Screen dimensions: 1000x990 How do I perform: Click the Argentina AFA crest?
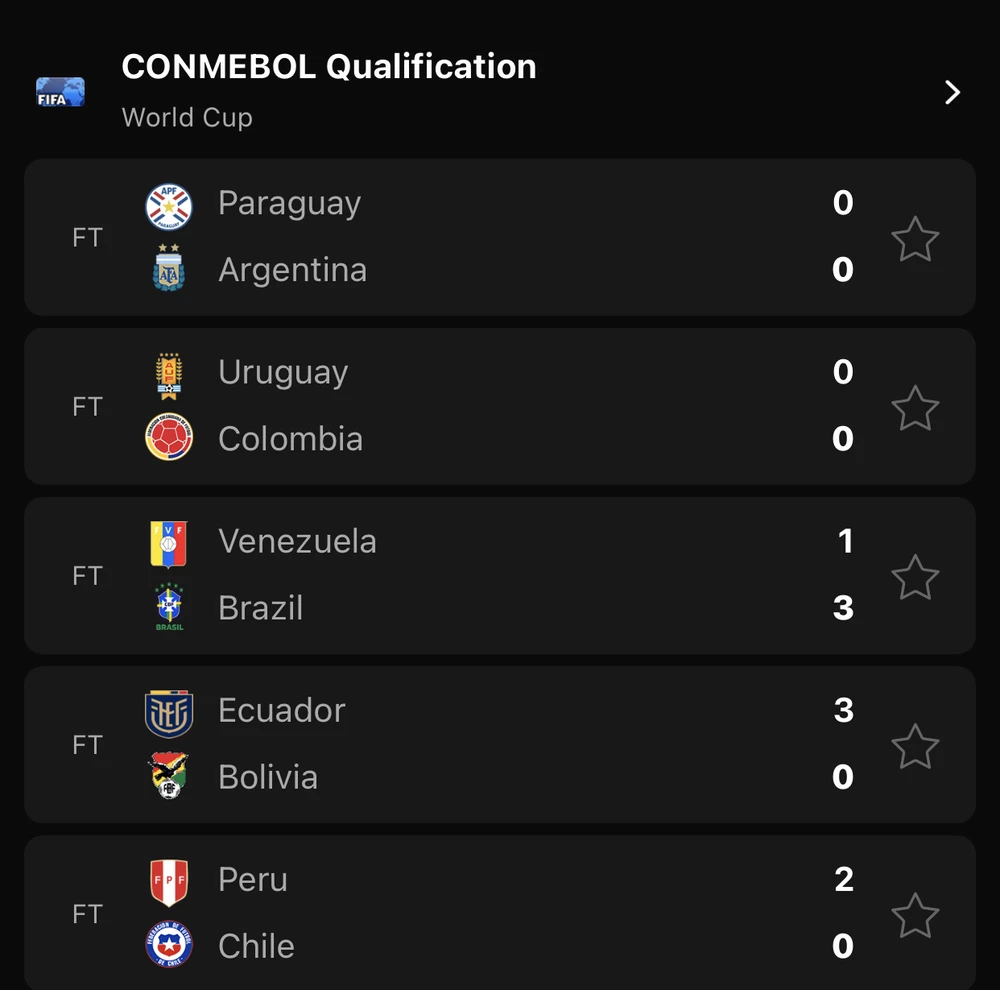pyautogui.click(x=169, y=269)
